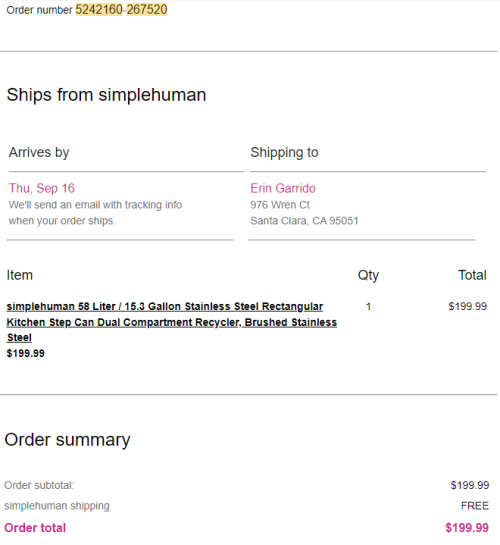Click the Order total label

coord(35,528)
